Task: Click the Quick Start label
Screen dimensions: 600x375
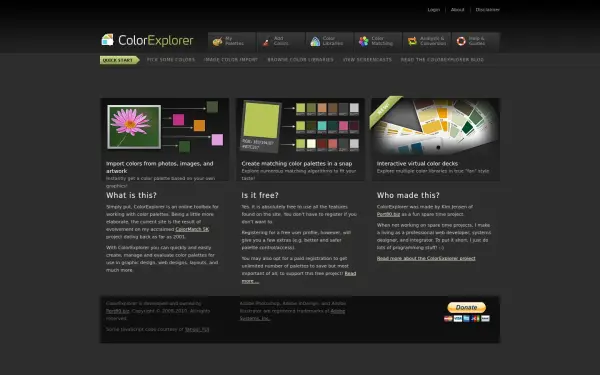Action: point(119,60)
